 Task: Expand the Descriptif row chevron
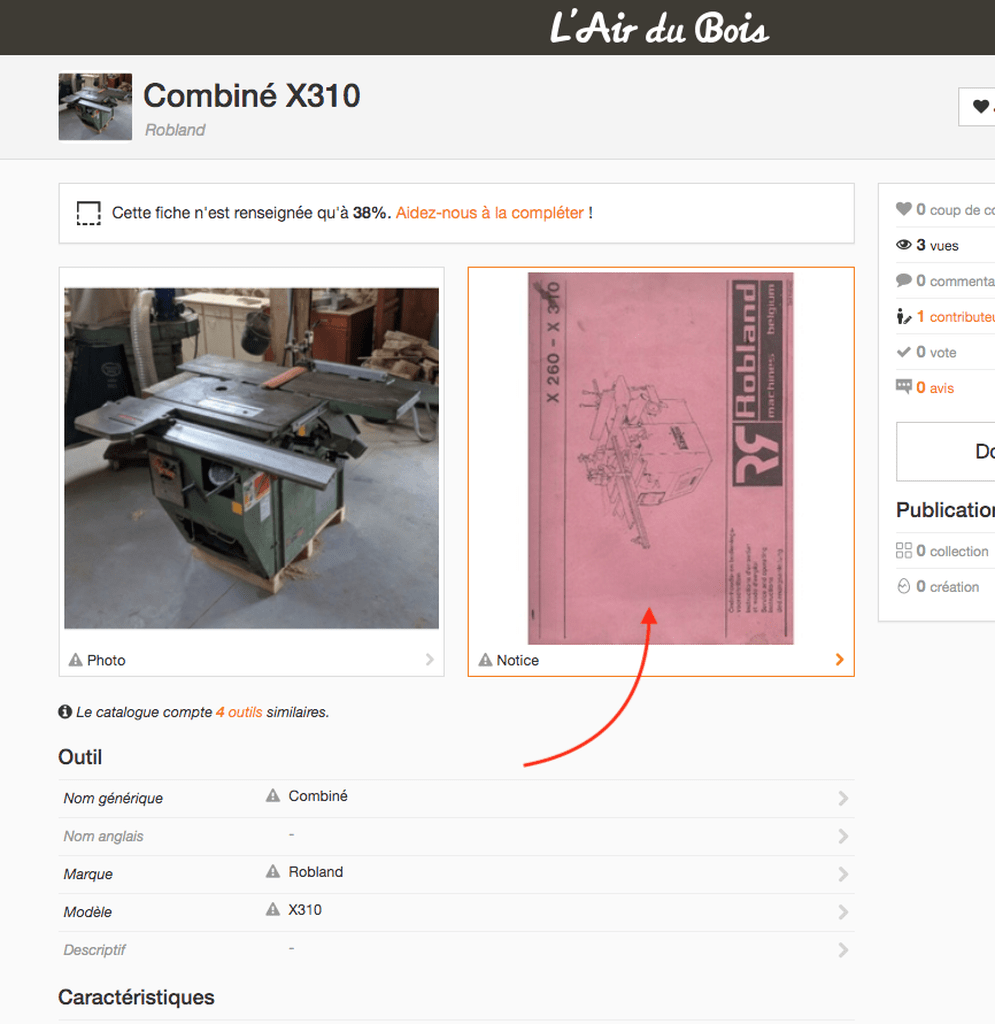[843, 950]
